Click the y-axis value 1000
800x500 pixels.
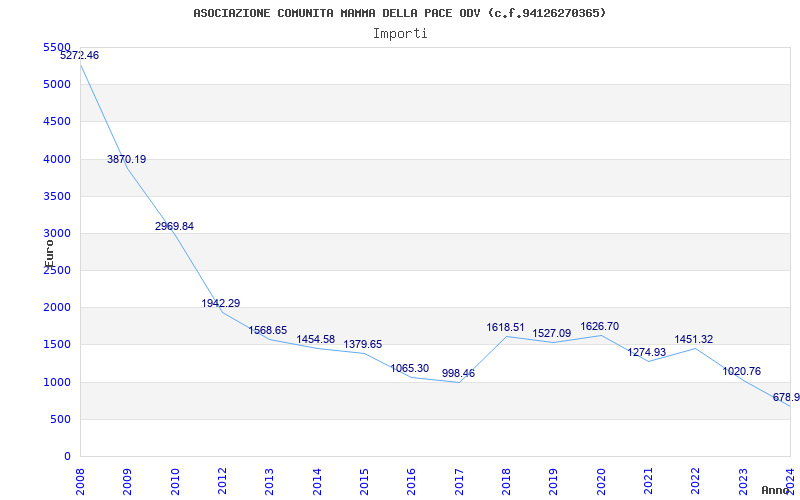[57, 382]
